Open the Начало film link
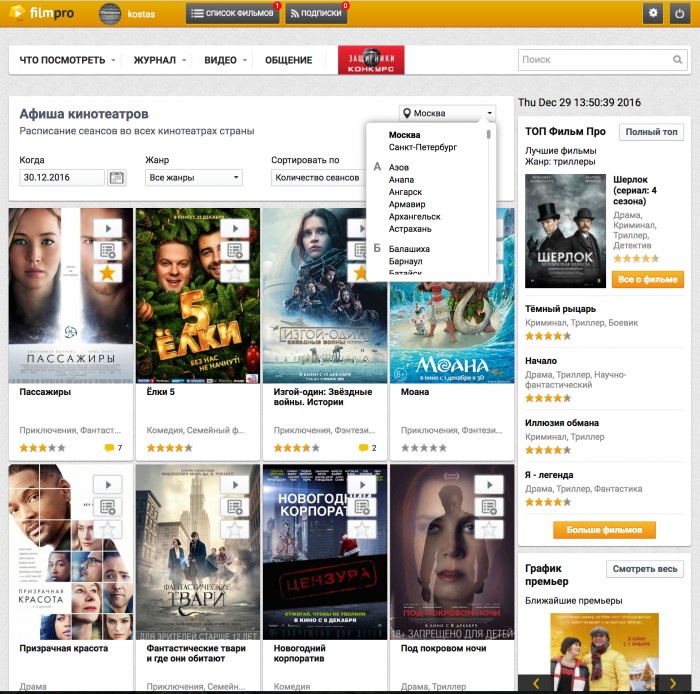700x694 pixels. coord(541,361)
